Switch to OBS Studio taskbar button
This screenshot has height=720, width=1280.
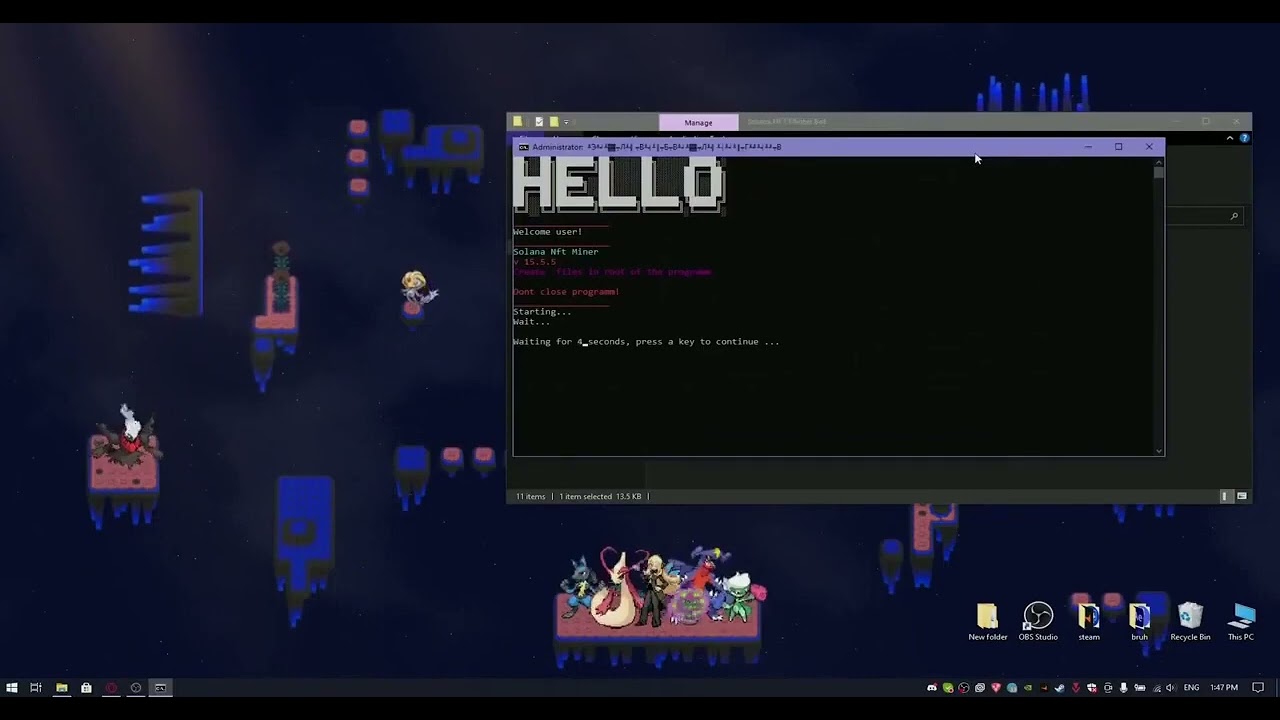point(136,687)
